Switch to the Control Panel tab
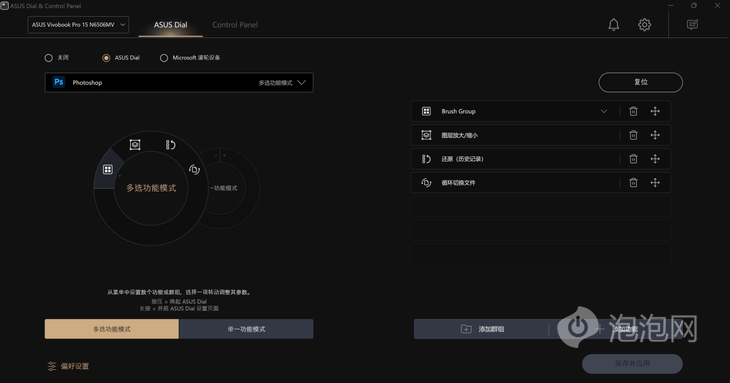This screenshot has height=383, width=730. (x=235, y=25)
